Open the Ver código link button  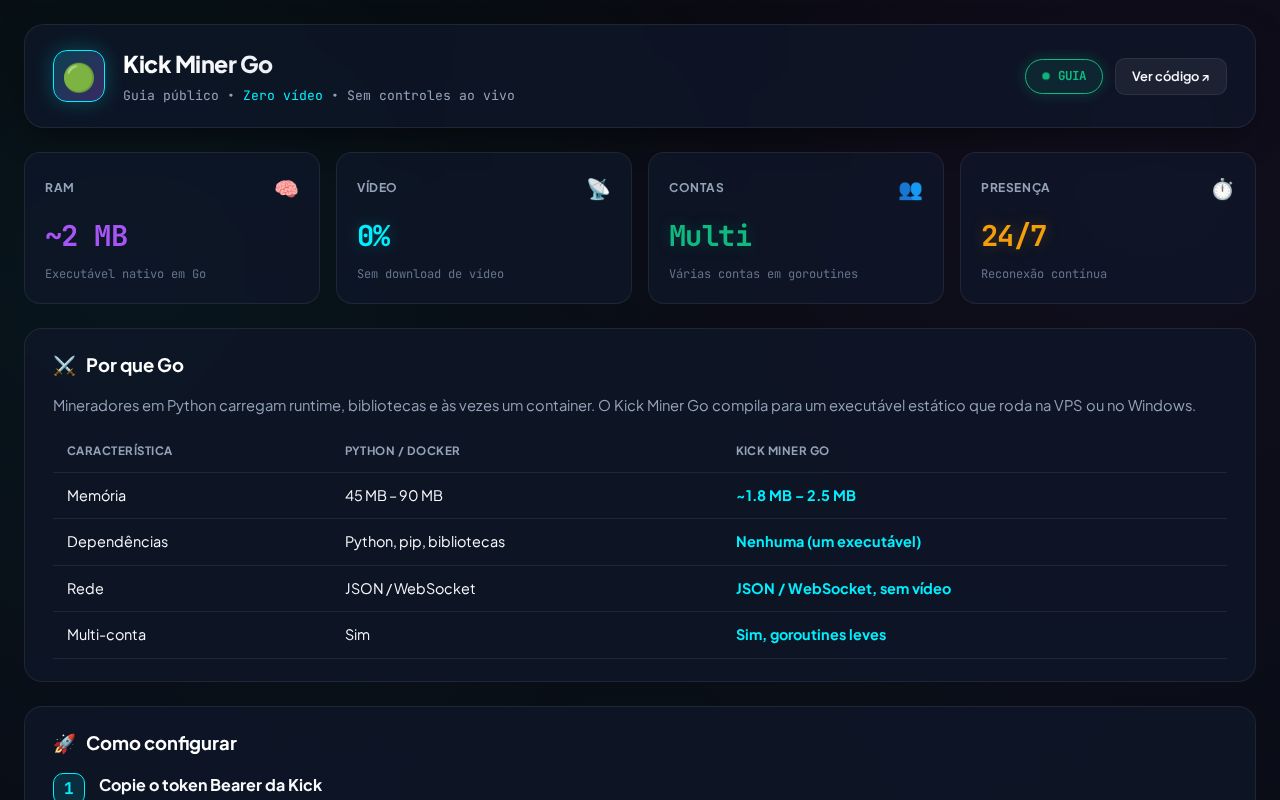[x=1171, y=76]
